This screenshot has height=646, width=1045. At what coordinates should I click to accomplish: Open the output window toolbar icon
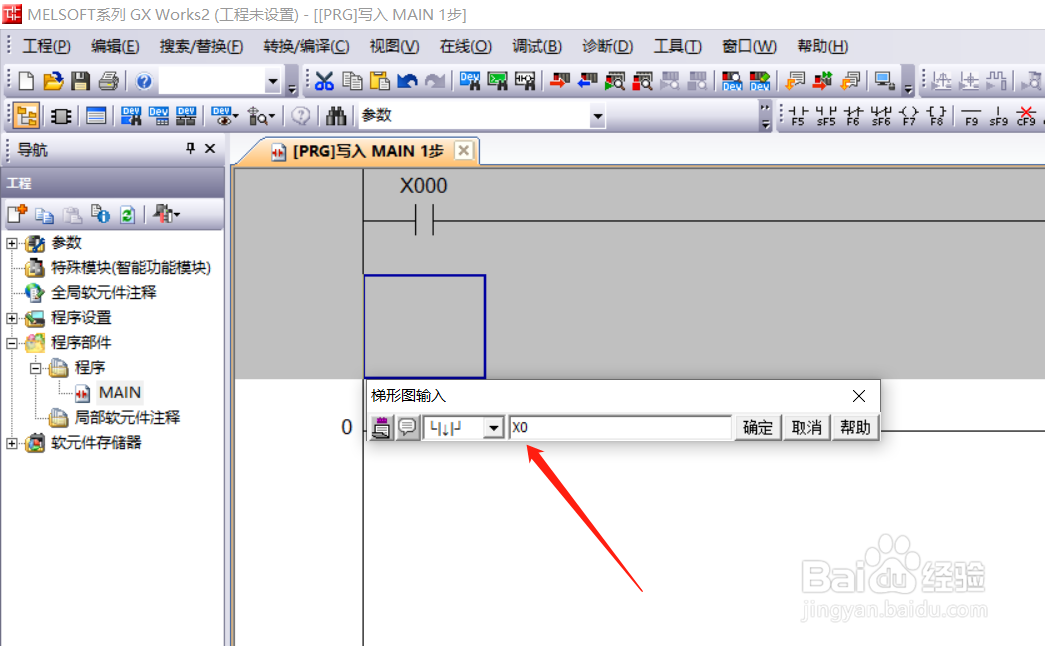click(96, 116)
